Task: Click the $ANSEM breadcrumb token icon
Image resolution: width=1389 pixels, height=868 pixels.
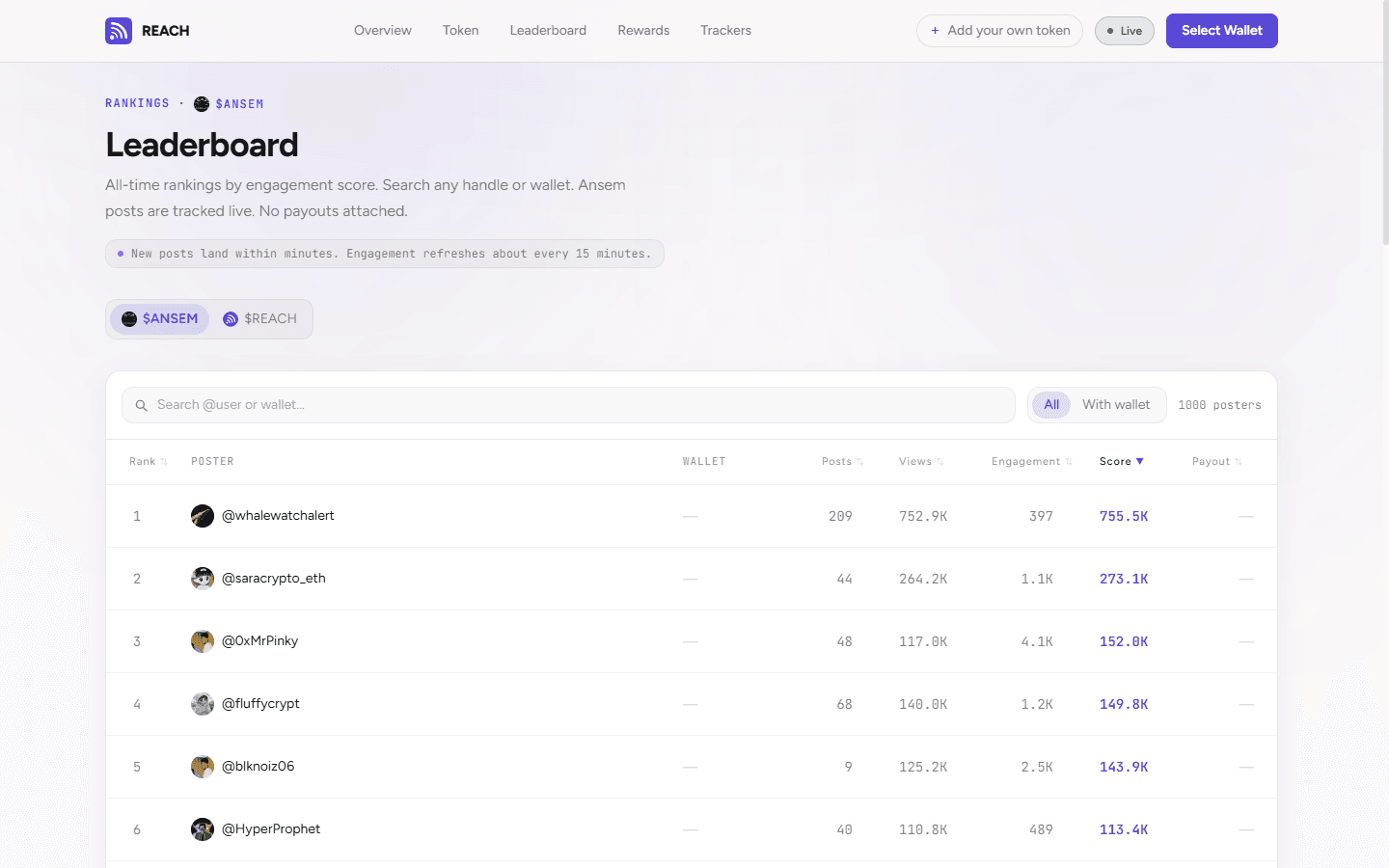Action: coord(202,104)
